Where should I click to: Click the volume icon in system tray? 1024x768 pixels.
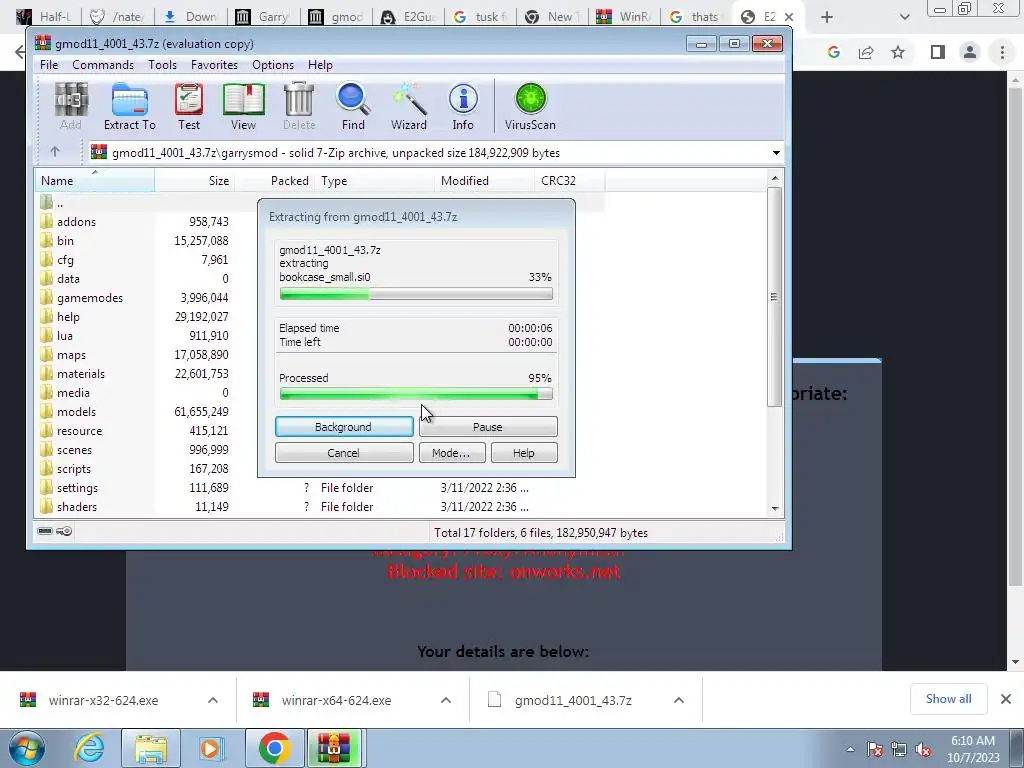click(923, 750)
